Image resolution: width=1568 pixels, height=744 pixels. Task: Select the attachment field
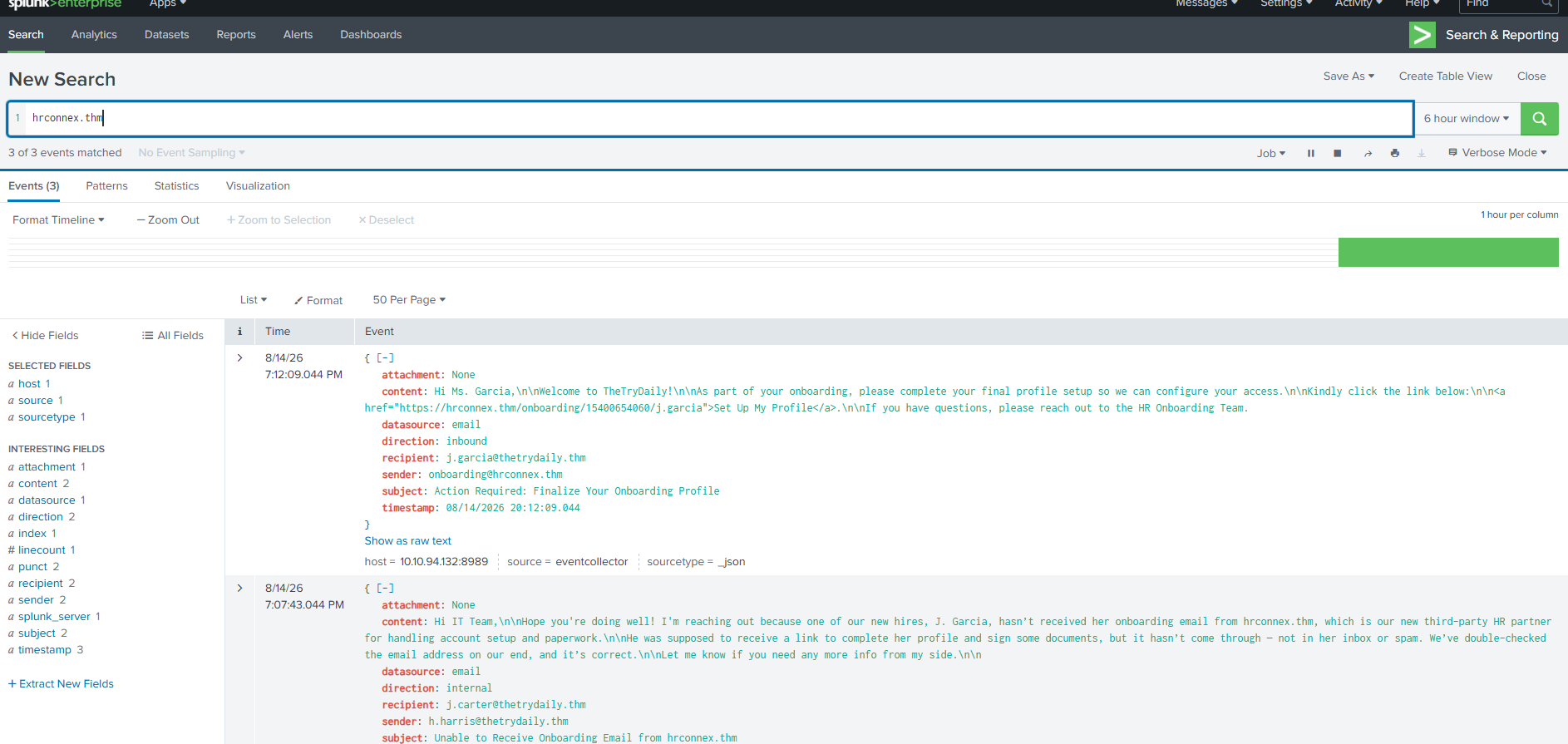[x=47, y=467]
